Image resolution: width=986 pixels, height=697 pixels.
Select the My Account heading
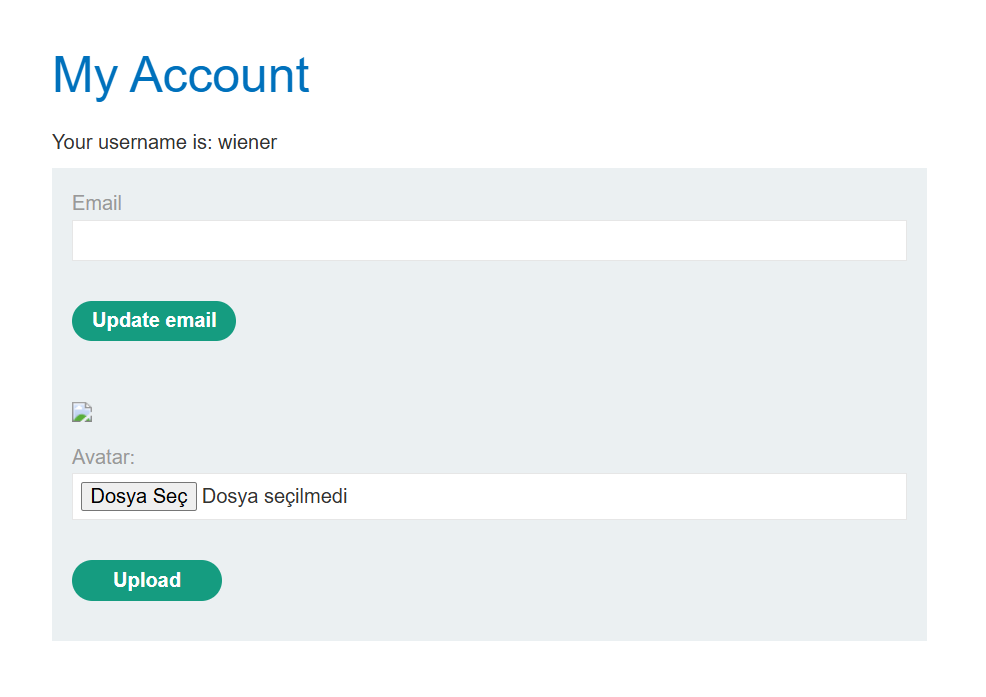coord(180,75)
